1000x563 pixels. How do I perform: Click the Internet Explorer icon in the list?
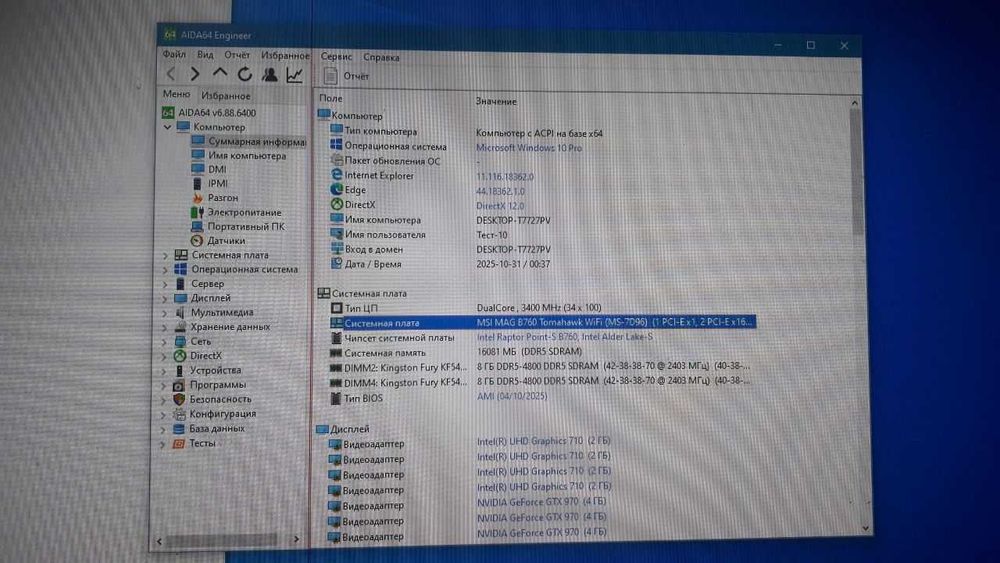click(x=337, y=175)
